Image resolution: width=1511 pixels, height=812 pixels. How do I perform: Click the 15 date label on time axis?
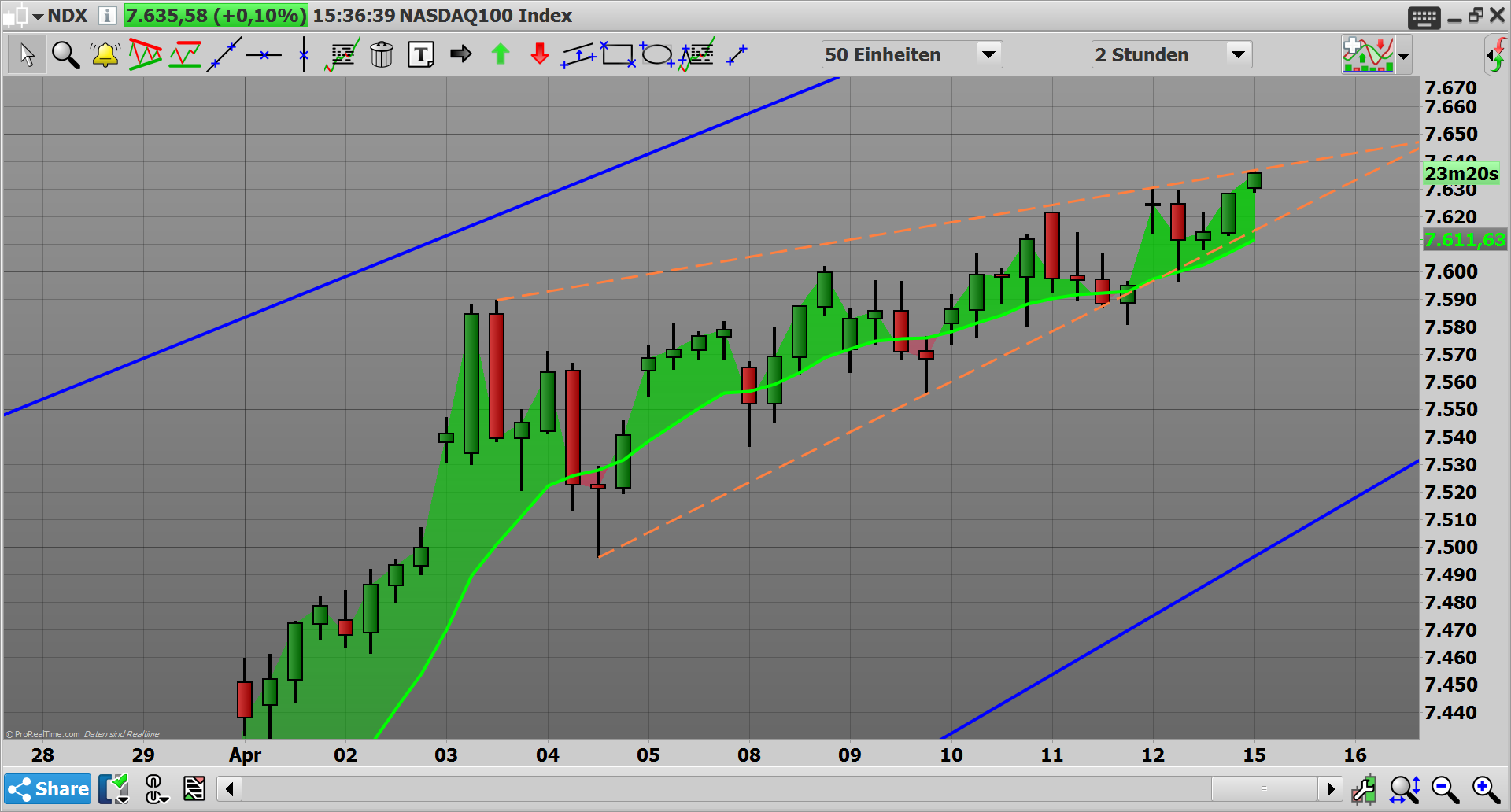coord(1254,755)
